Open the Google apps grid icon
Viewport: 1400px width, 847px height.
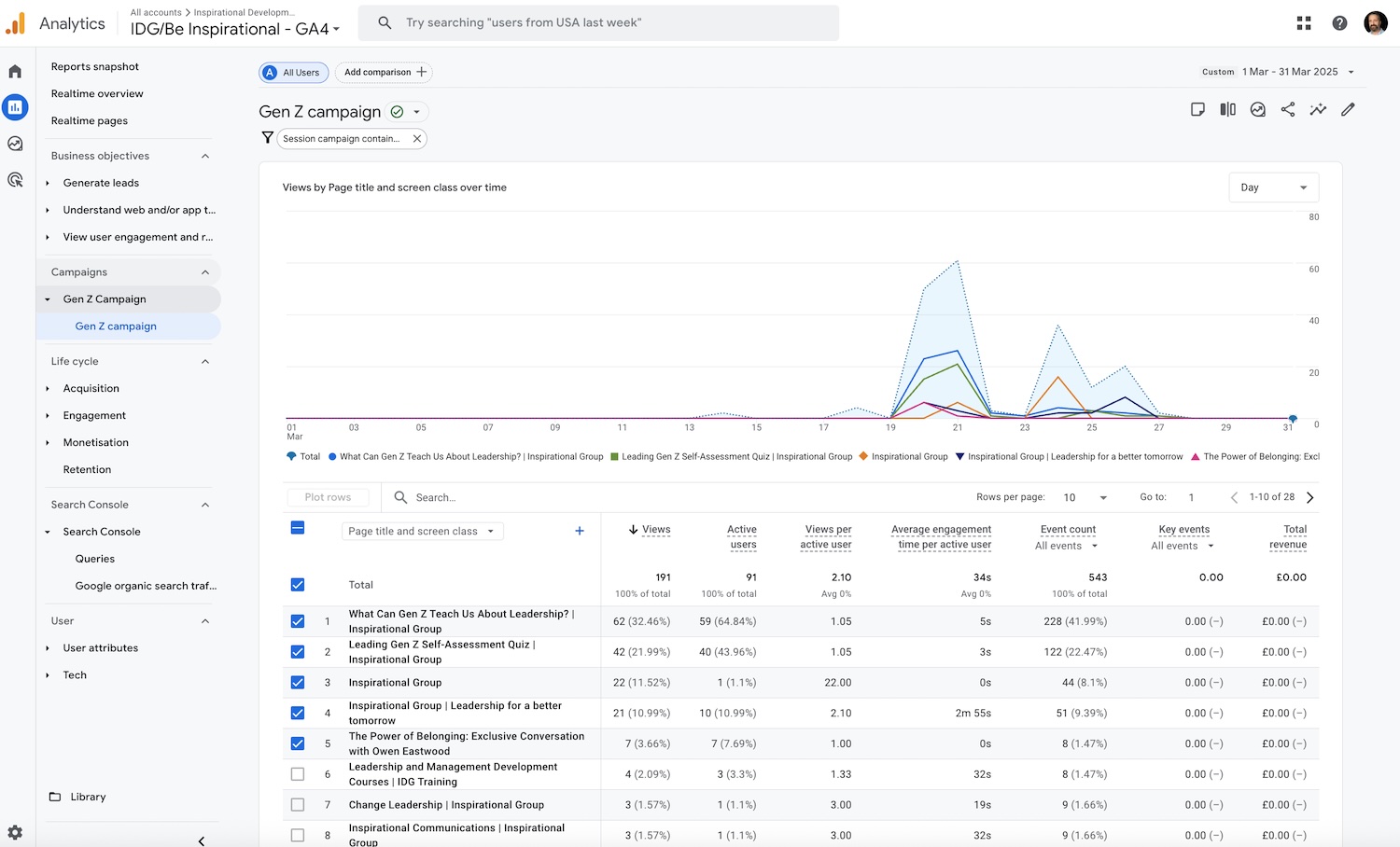click(1304, 23)
